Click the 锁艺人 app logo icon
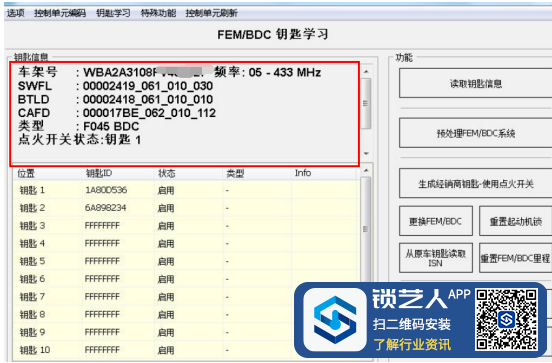 tap(335, 320)
